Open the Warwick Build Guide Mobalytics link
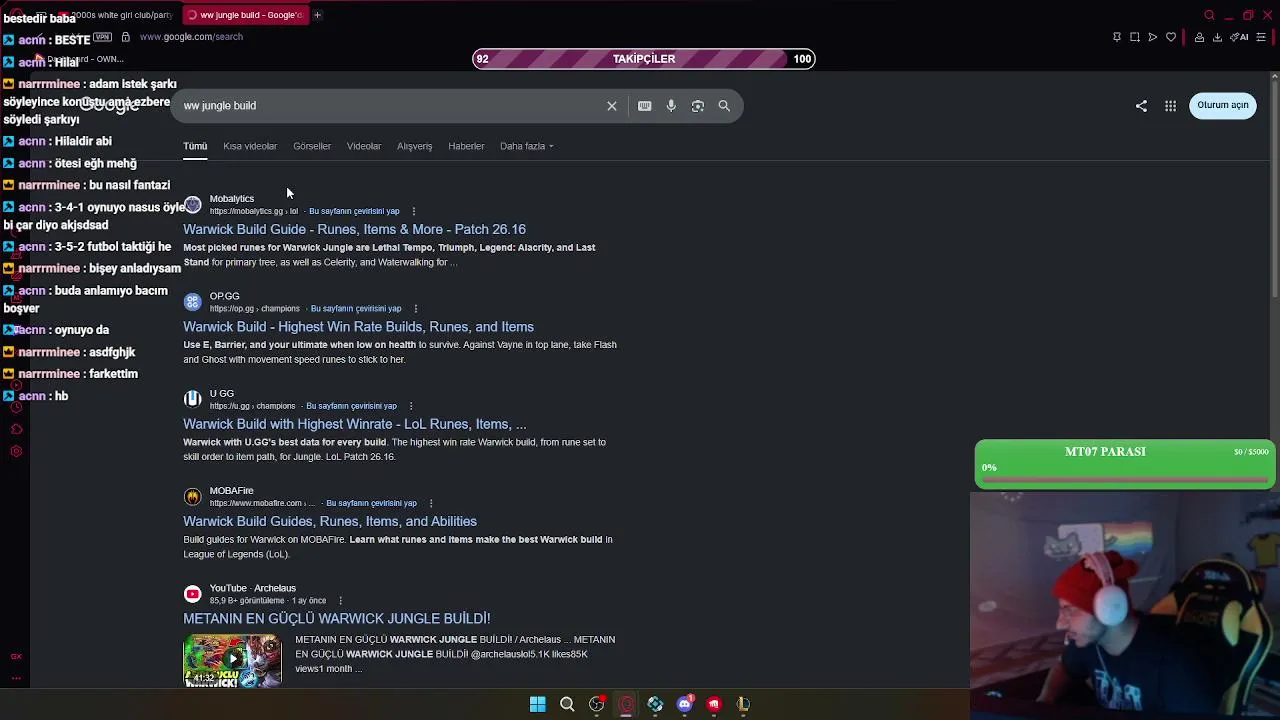The width and height of the screenshot is (1280, 720). (354, 229)
